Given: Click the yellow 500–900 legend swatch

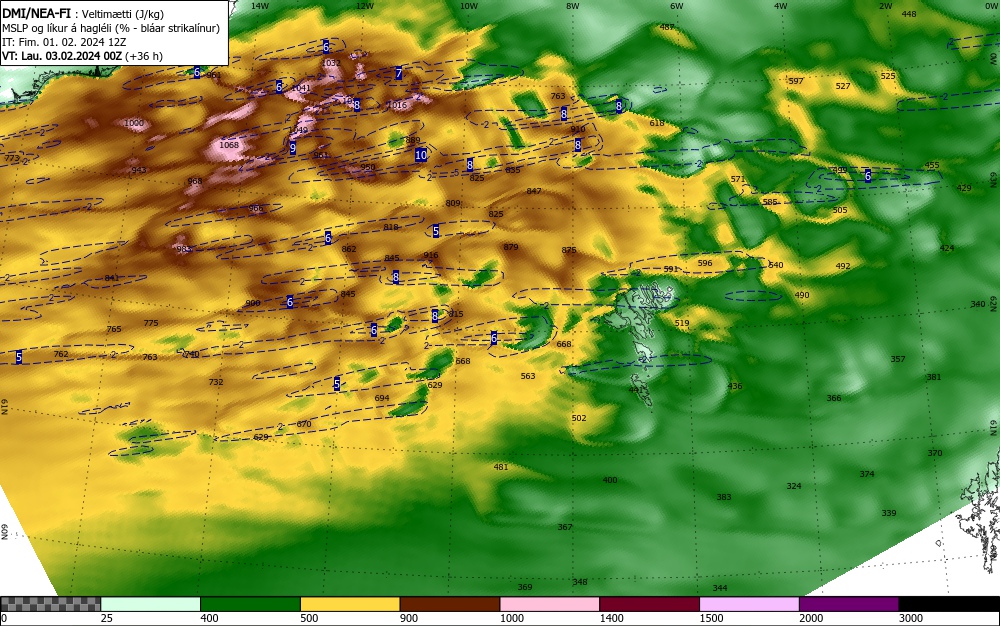Looking at the screenshot, I should [x=350, y=604].
